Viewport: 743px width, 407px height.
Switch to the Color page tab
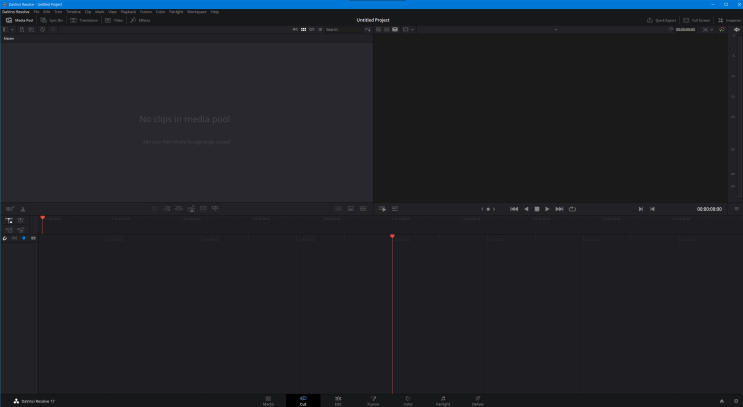tap(408, 401)
